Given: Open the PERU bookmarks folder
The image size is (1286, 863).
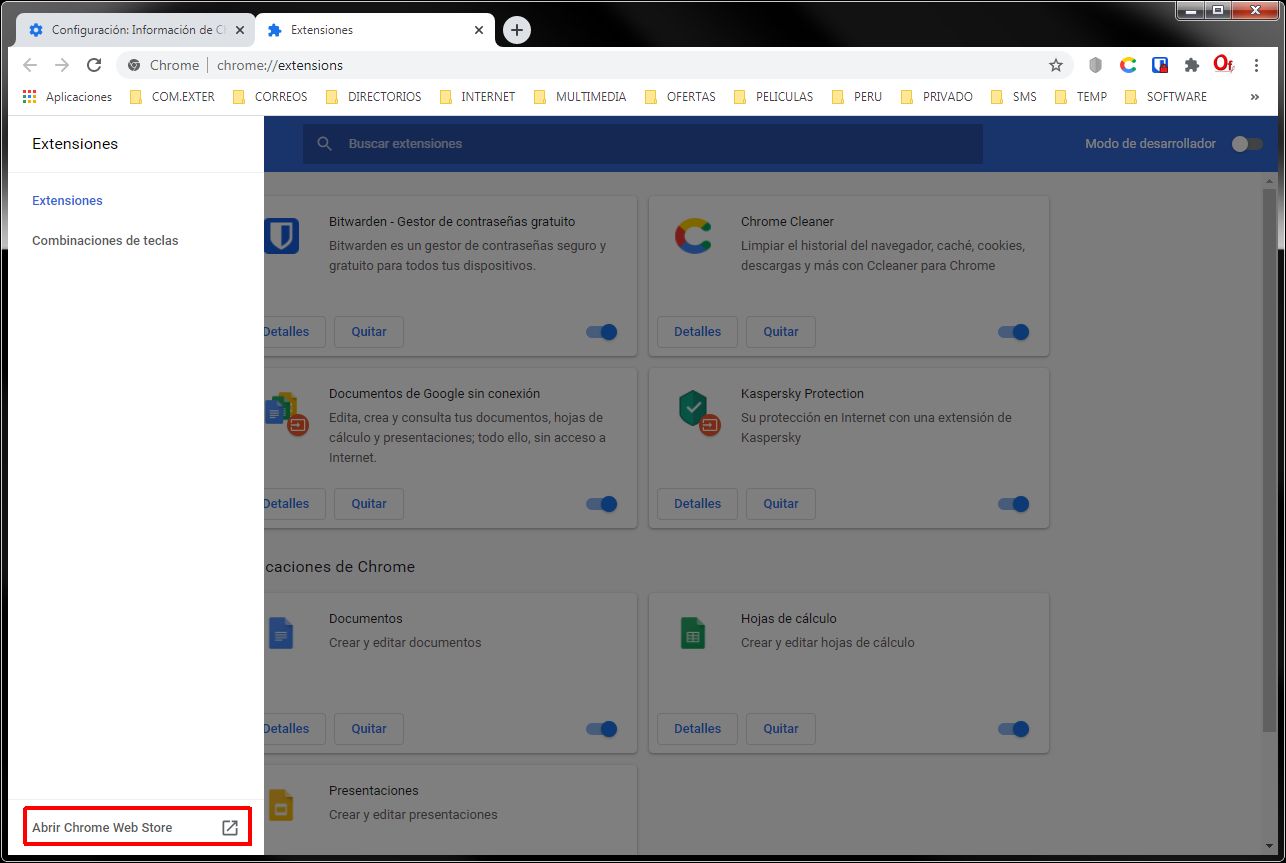Looking at the screenshot, I should (857, 97).
